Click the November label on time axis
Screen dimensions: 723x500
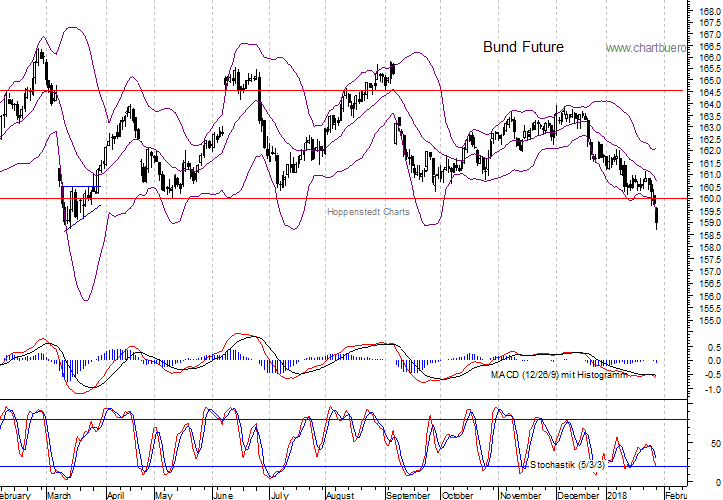coord(521,496)
